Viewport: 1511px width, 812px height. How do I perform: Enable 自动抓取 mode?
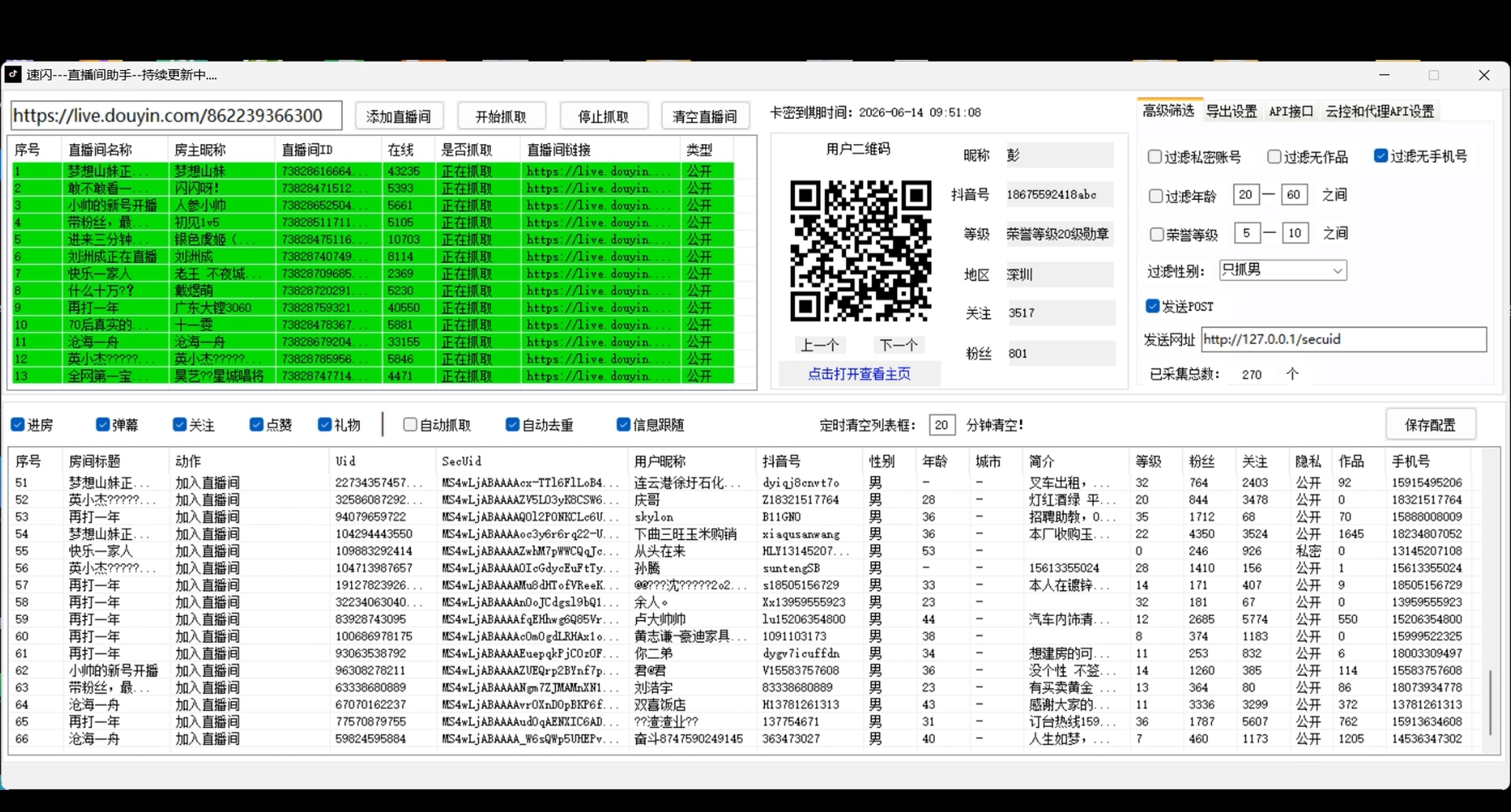[409, 424]
